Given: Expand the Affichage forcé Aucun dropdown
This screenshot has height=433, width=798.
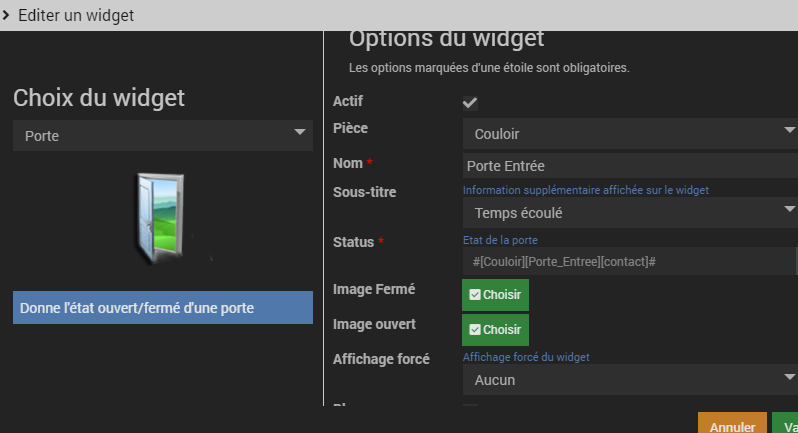Looking at the screenshot, I should pos(629,380).
